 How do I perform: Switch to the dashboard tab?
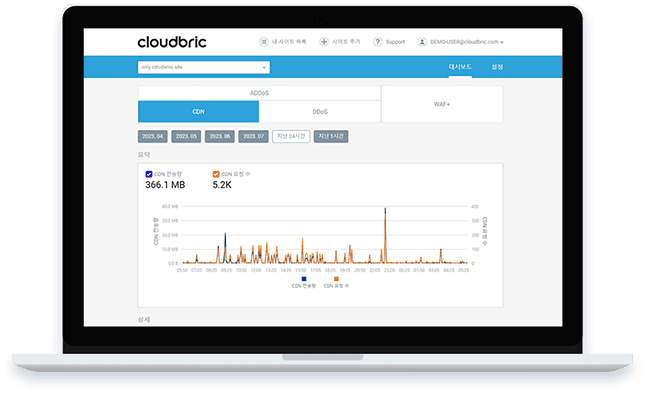460,67
